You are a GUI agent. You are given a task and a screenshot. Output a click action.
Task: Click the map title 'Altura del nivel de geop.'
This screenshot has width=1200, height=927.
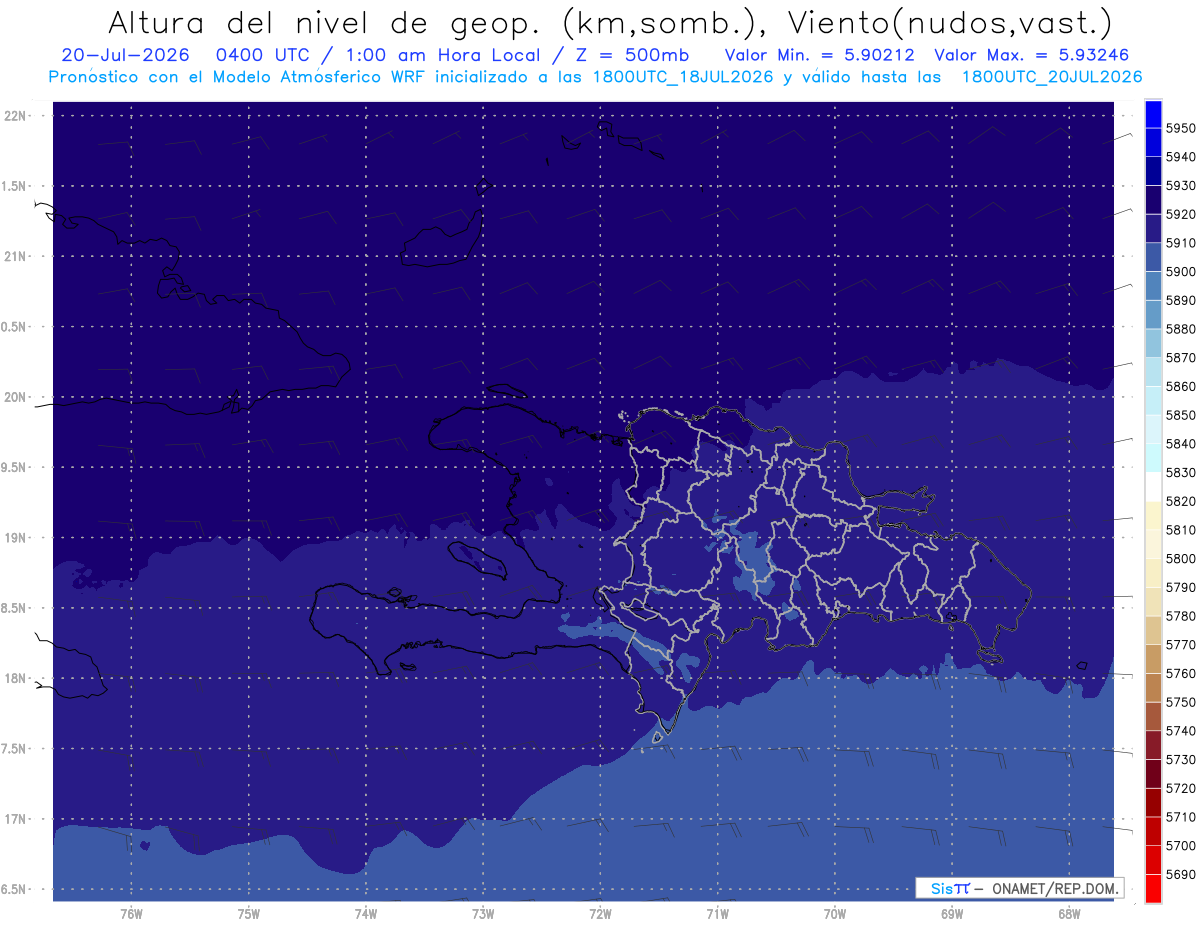pos(327,23)
